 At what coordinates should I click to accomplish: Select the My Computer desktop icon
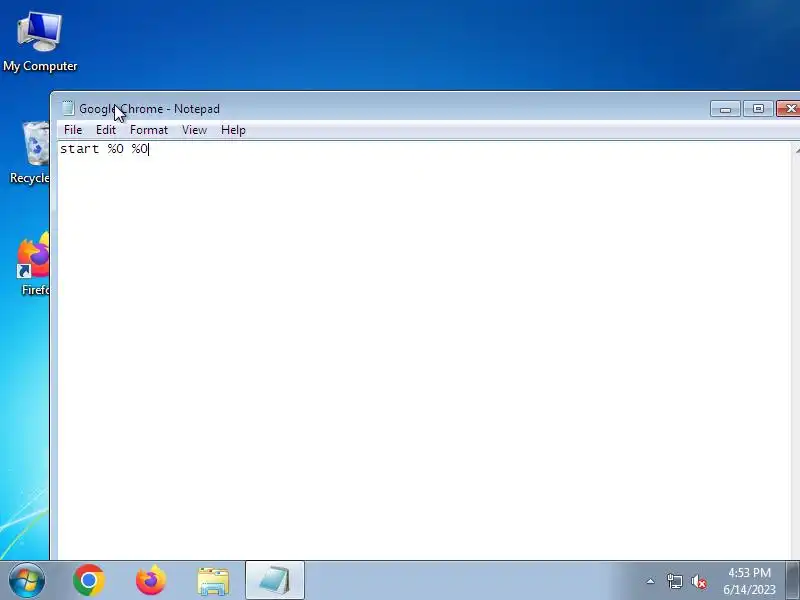(40, 42)
